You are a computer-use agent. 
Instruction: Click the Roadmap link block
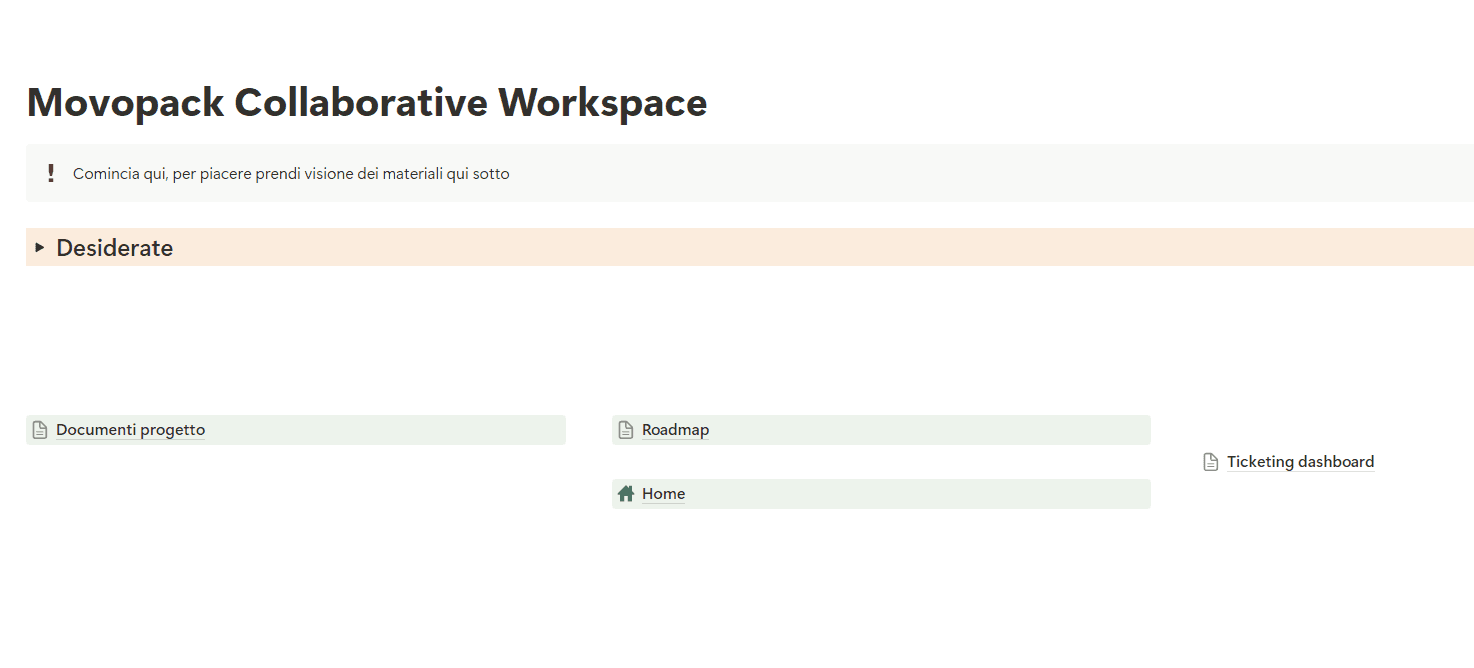click(x=880, y=429)
